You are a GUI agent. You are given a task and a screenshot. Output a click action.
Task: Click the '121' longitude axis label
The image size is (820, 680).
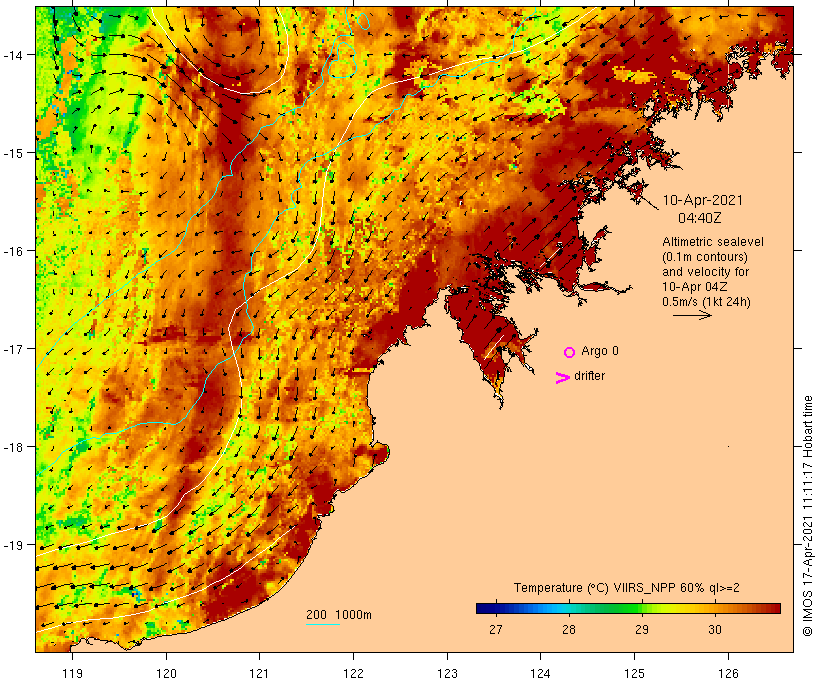pos(259,673)
